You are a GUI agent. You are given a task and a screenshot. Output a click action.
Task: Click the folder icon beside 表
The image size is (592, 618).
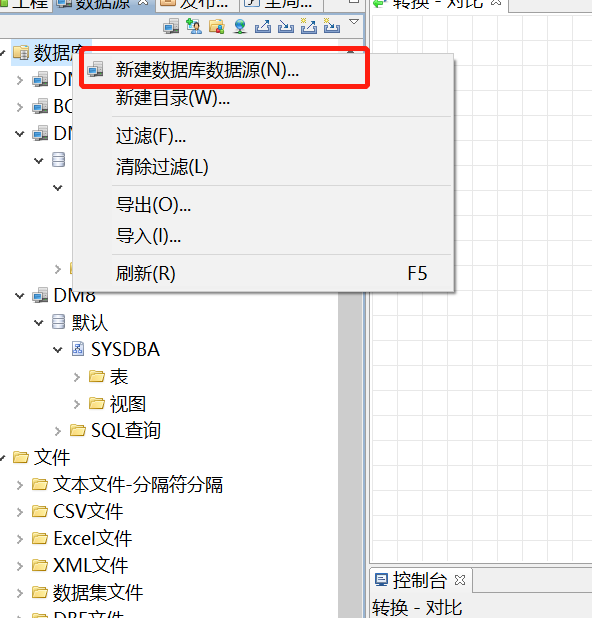tap(97, 376)
